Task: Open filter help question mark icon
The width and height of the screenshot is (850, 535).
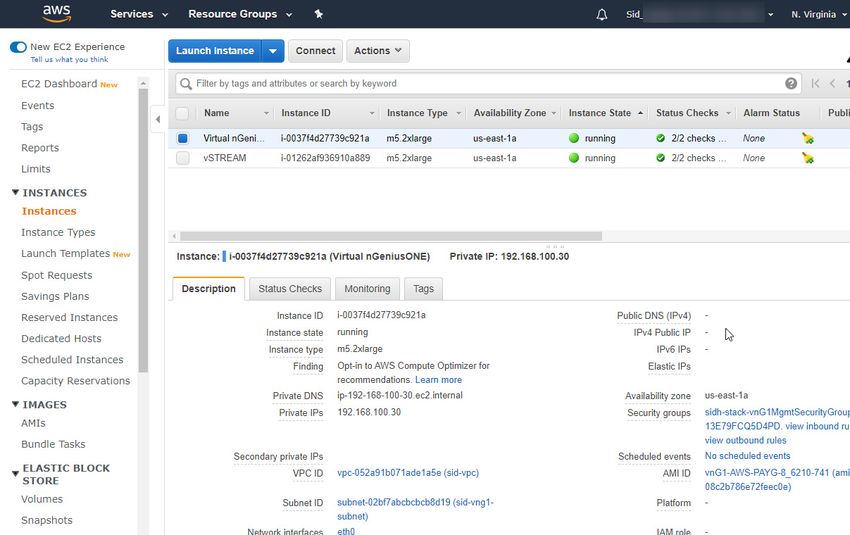Action: [x=791, y=83]
